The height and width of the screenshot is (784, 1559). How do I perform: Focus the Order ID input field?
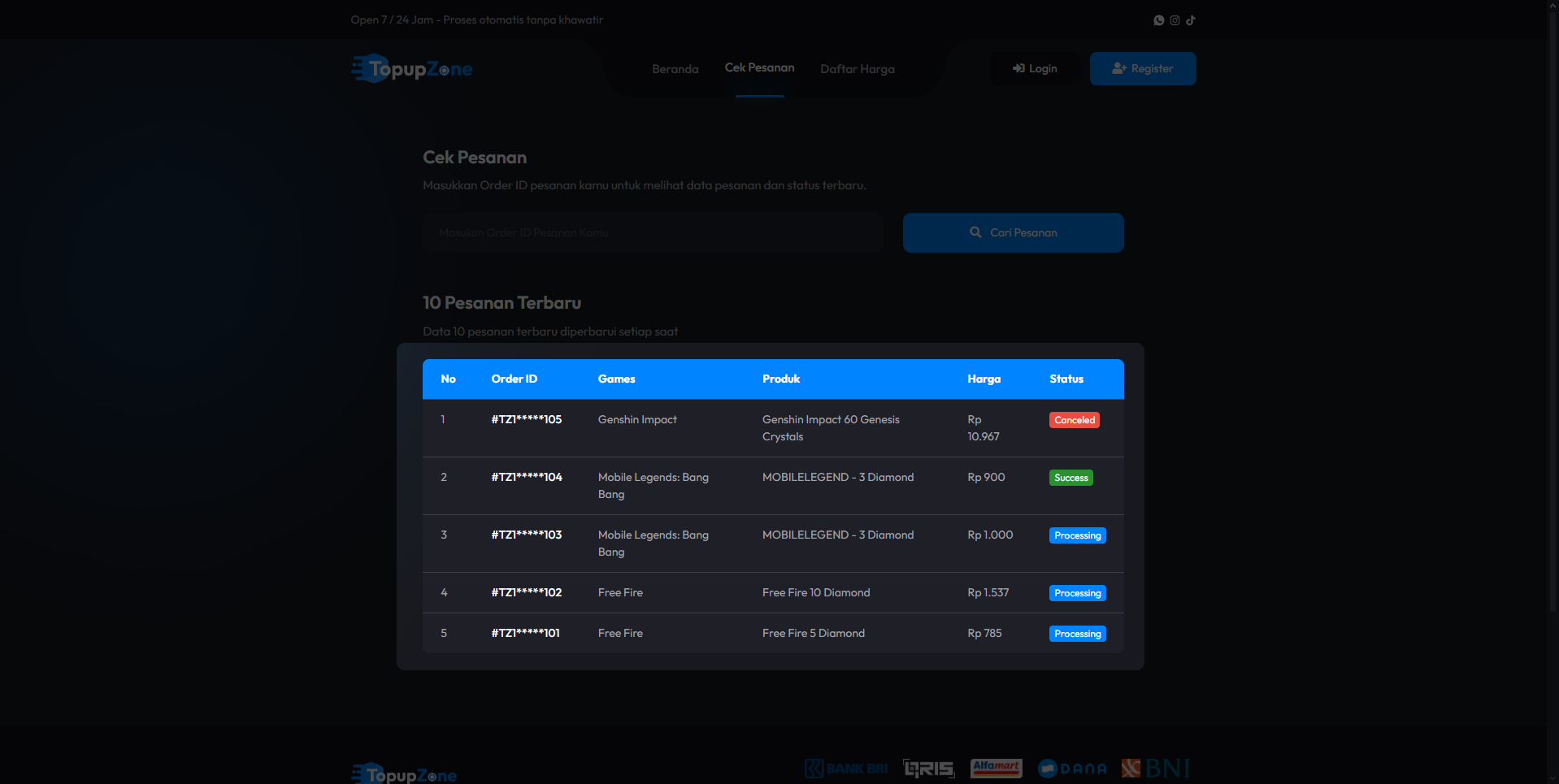tap(653, 232)
